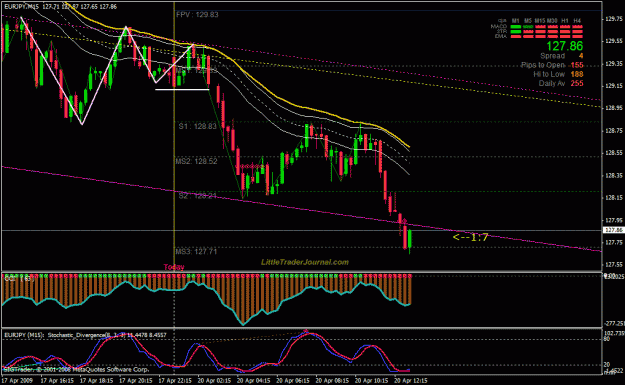
Task: Click the -277.251 value on CCI axis
Action: [x=615, y=324]
